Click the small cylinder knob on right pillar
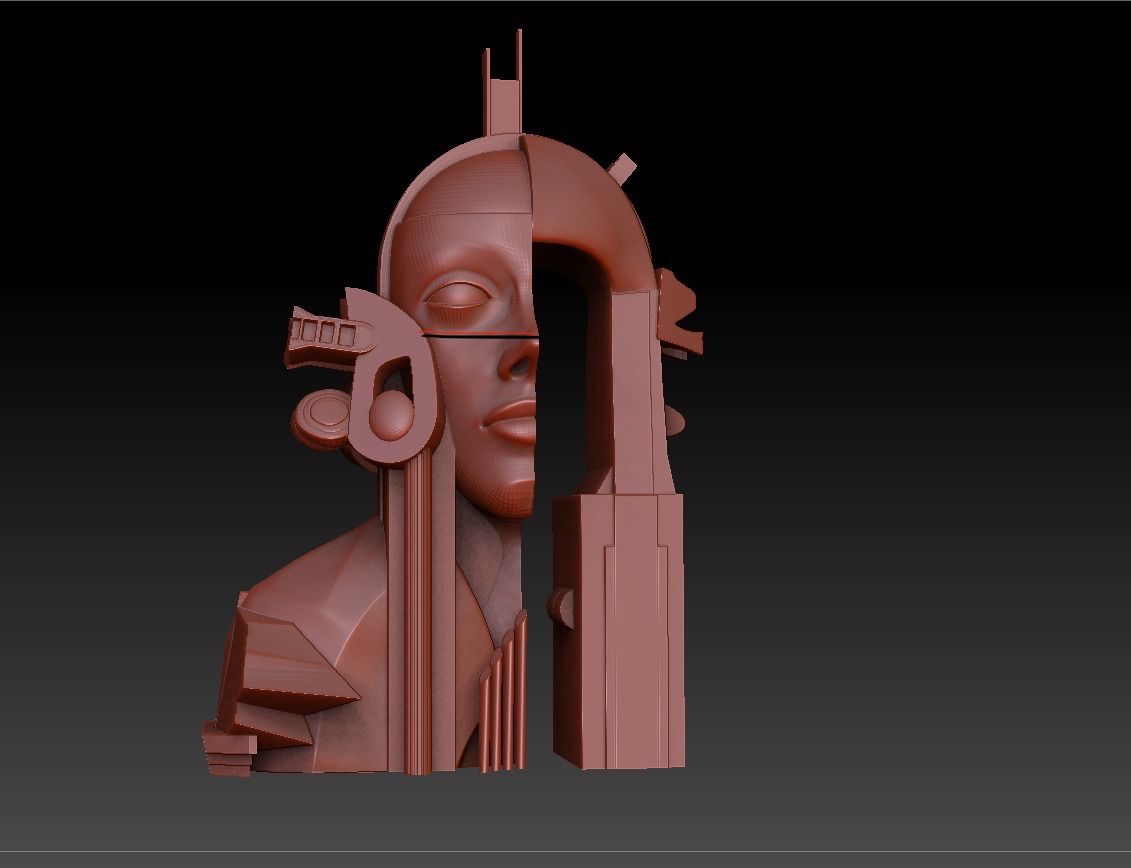This screenshot has width=1131, height=868. (559, 601)
